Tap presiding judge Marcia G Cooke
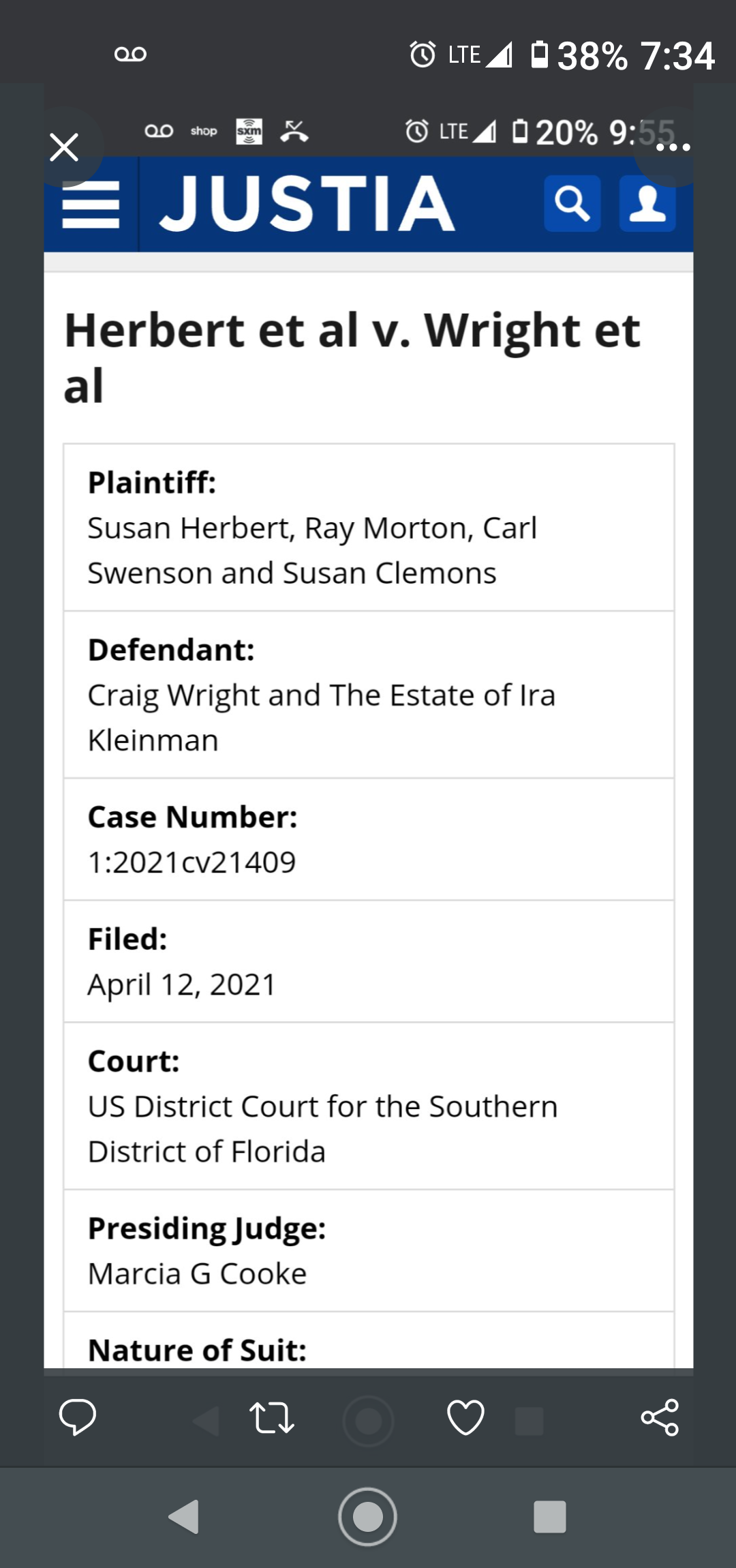The width and height of the screenshot is (736, 1568). pos(198,1273)
